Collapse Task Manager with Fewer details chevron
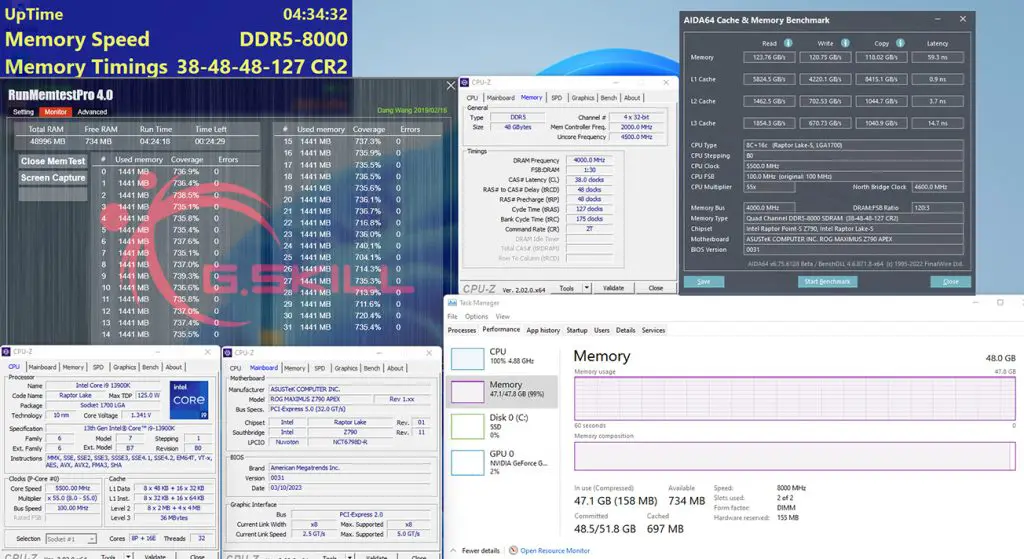Viewport: 1024px width, 559px height. [x=453, y=551]
